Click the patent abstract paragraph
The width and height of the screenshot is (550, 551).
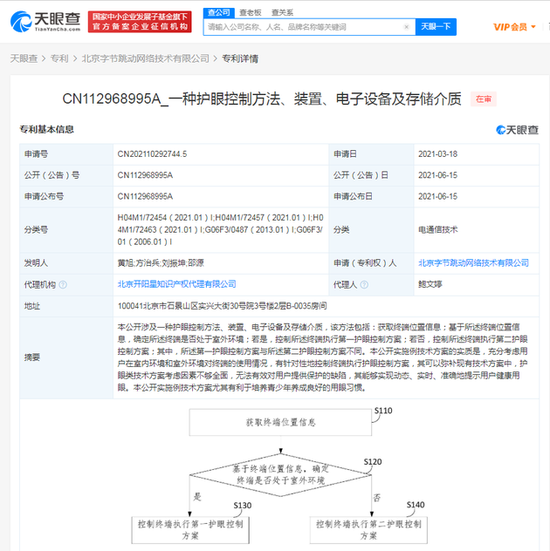point(323,357)
